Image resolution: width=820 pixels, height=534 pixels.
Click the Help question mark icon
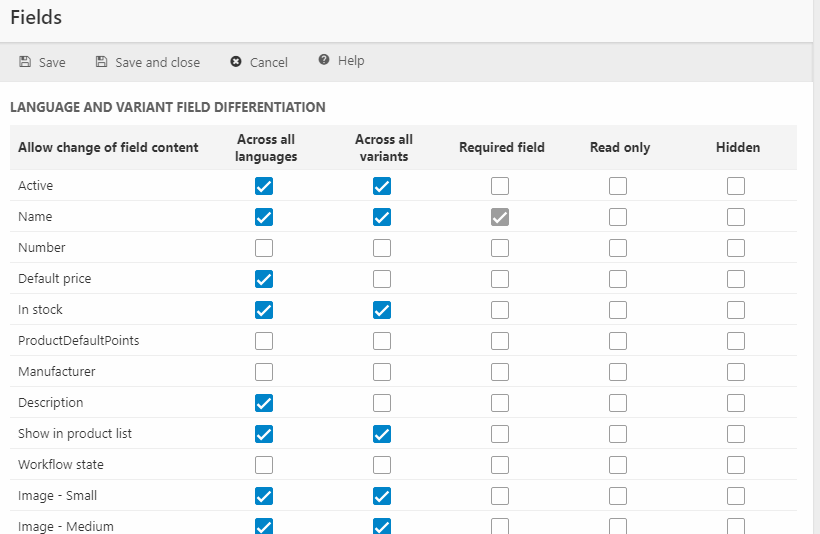324,61
